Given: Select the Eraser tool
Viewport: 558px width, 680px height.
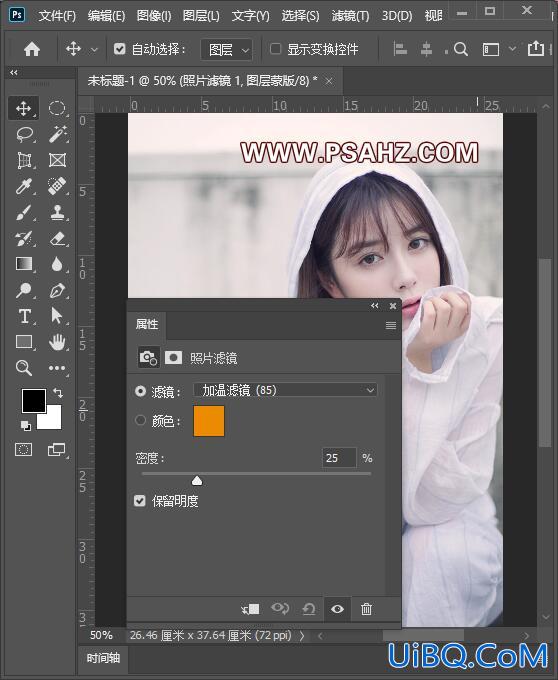Looking at the screenshot, I should click(57, 239).
